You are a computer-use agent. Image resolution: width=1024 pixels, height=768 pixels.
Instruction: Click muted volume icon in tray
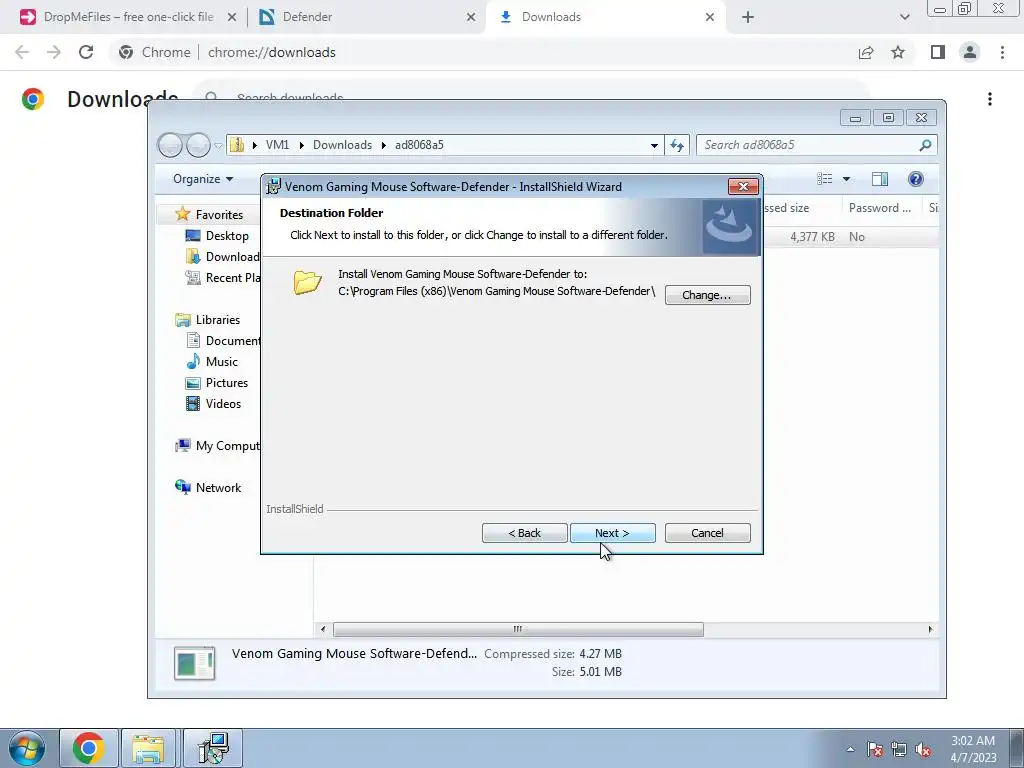923,750
